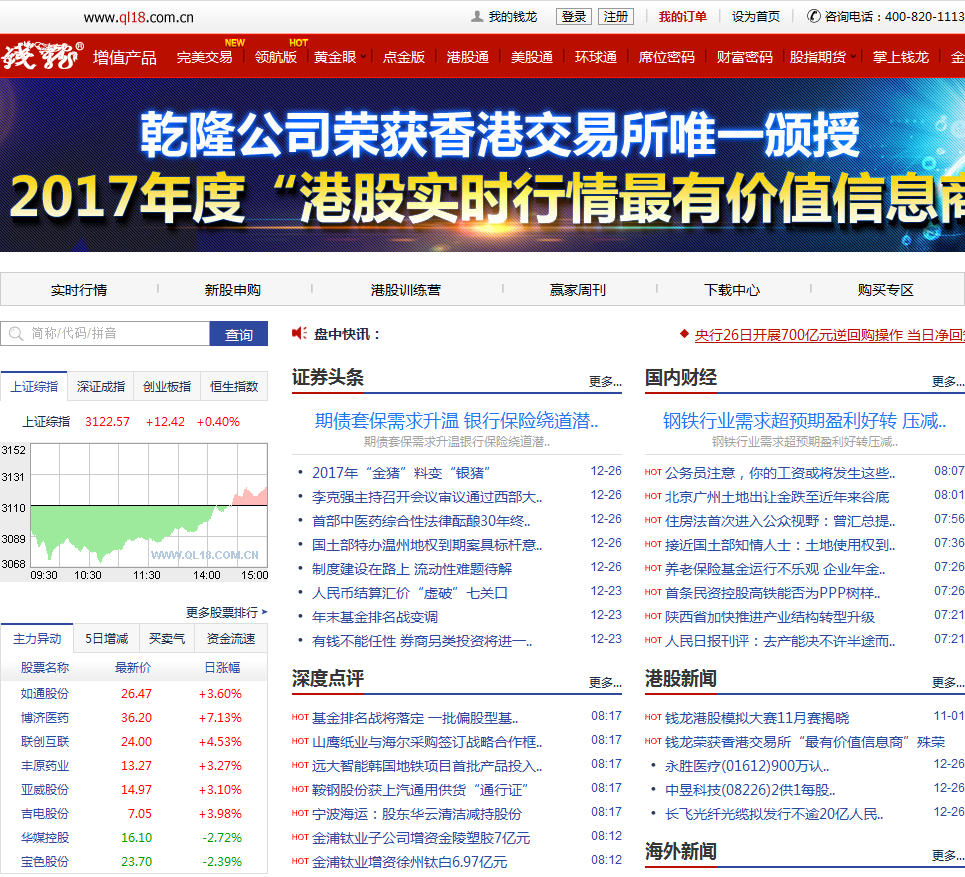This screenshot has width=965, height=877.
Task: Click the 钱龙 logo in the red header
Action: [42, 56]
